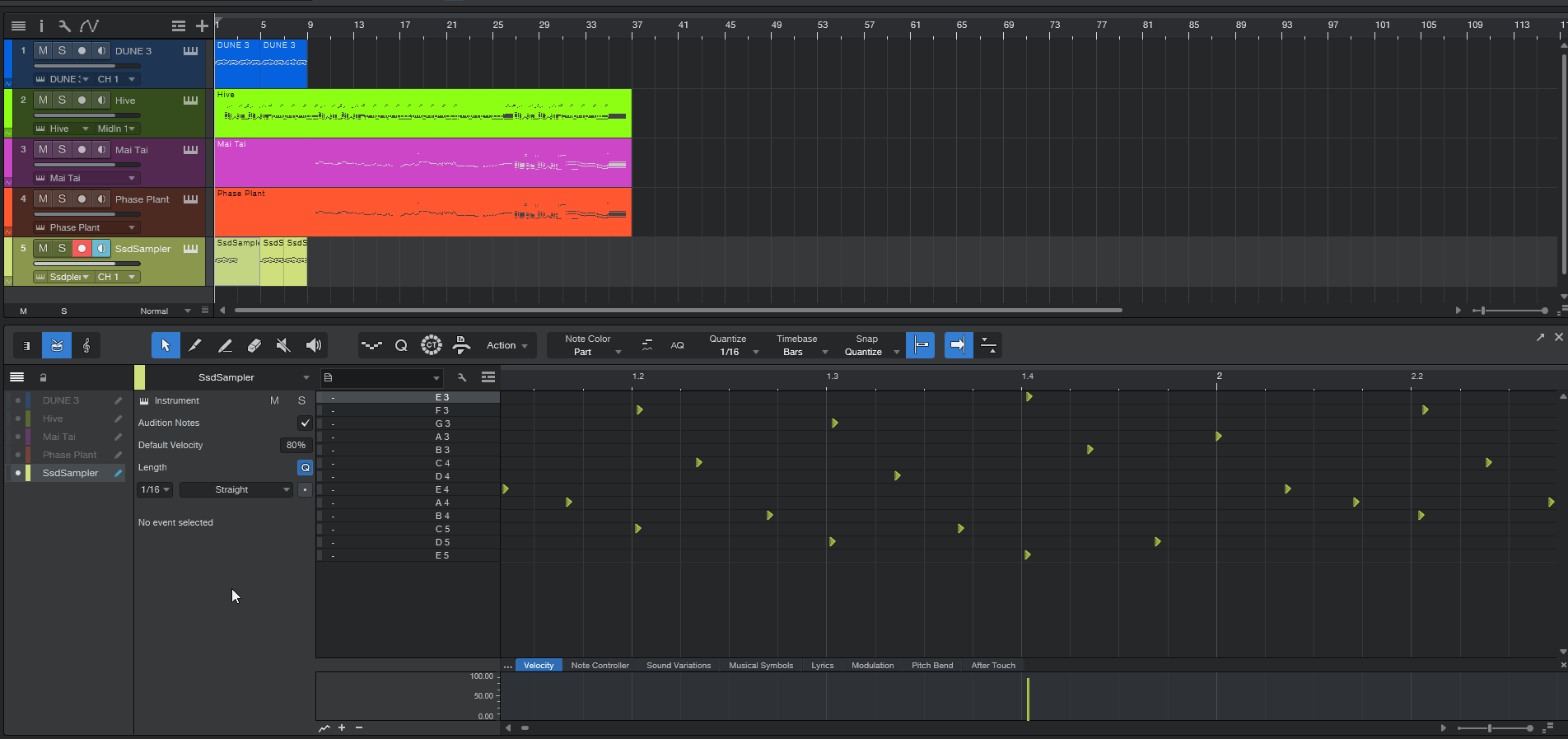
Task: Open the Timebase Bars dropdown
Action: click(799, 345)
